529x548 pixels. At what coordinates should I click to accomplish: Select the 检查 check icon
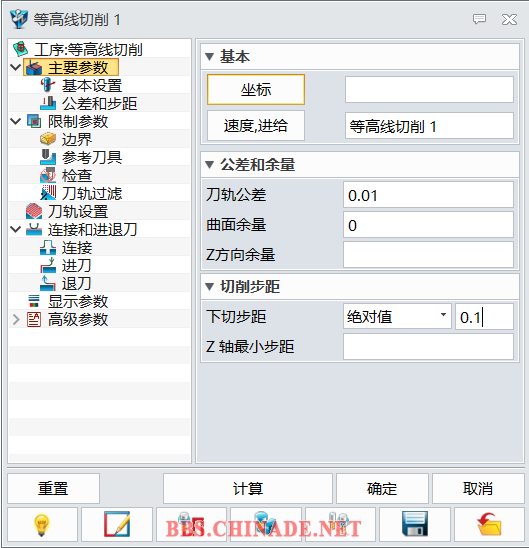point(48,175)
